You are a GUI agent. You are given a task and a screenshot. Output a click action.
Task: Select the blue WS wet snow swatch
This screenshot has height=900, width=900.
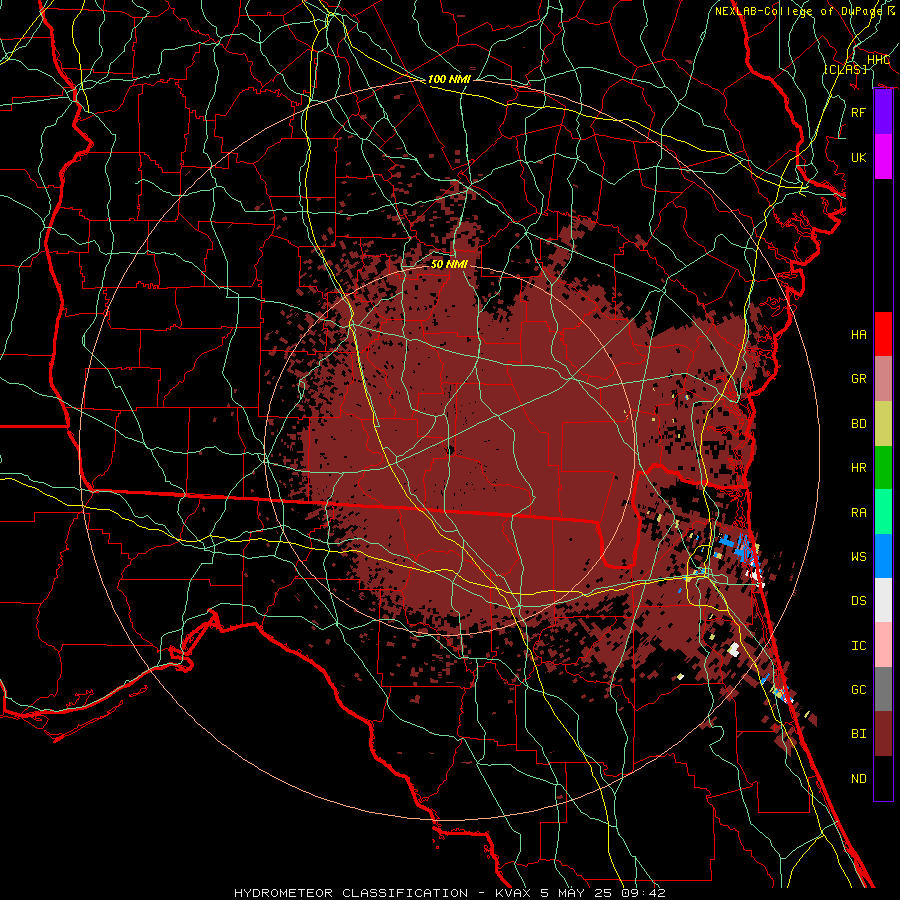(883, 556)
